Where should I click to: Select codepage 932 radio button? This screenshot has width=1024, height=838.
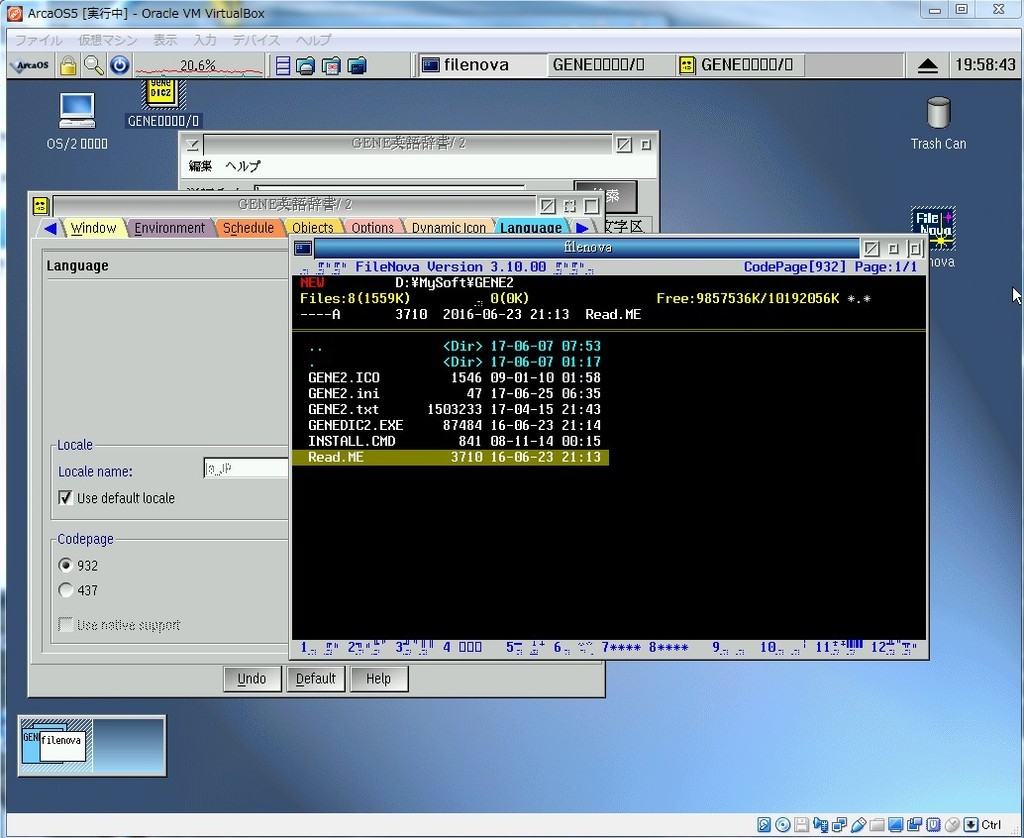point(65,565)
